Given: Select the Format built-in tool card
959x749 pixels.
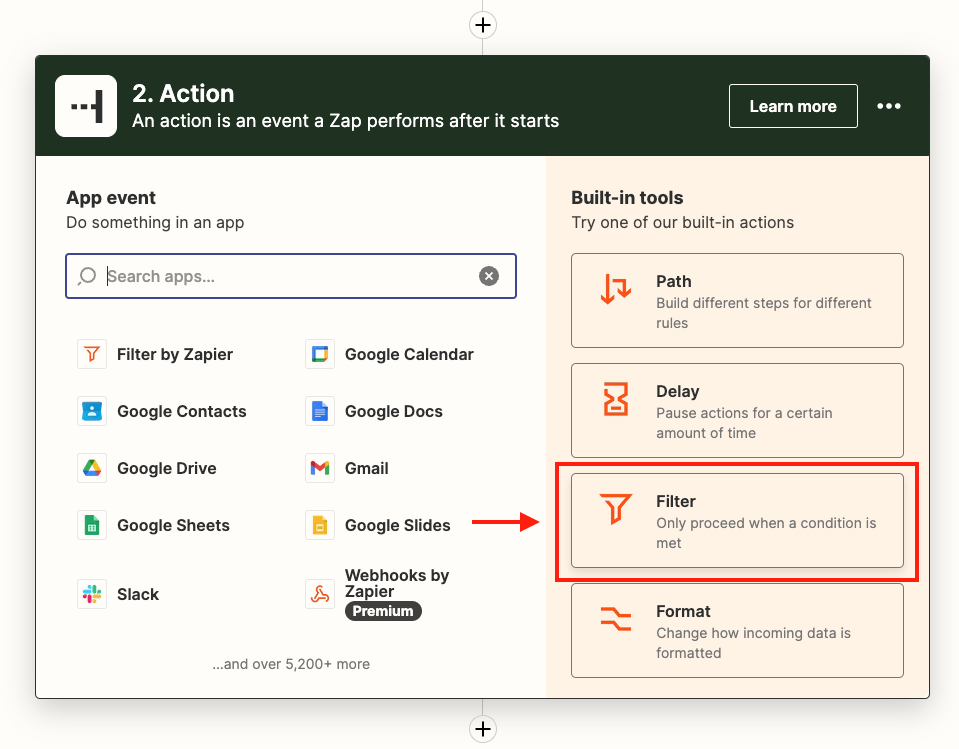Looking at the screenshot, I should pyautogui.click(x=737, y=630).
